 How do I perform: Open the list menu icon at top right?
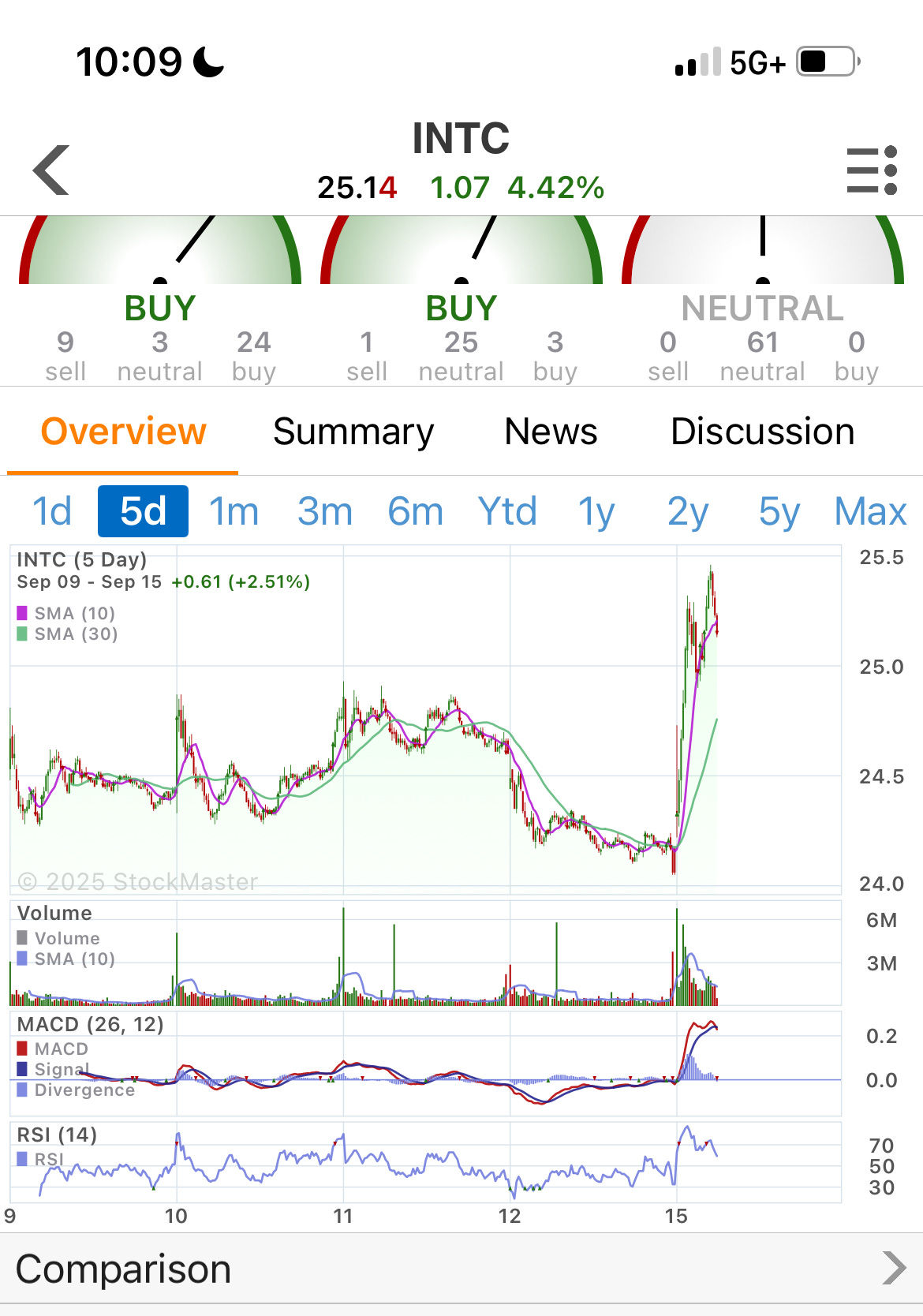click(872, 170)
